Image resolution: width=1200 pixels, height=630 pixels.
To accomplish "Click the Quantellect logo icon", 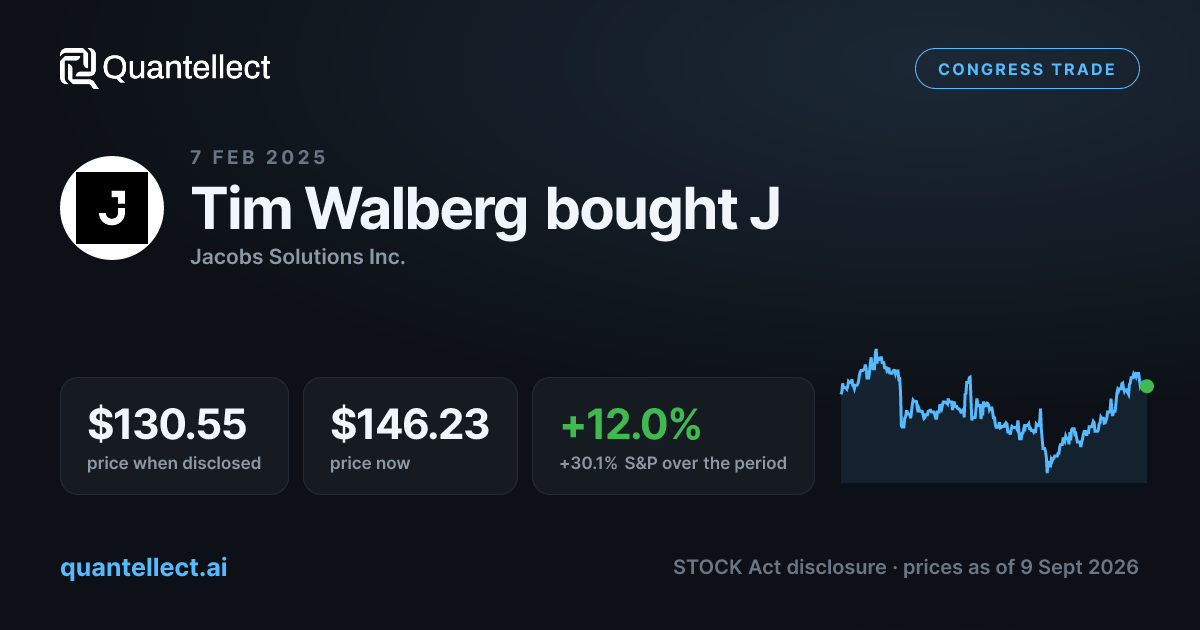I will tap(79, 68).
